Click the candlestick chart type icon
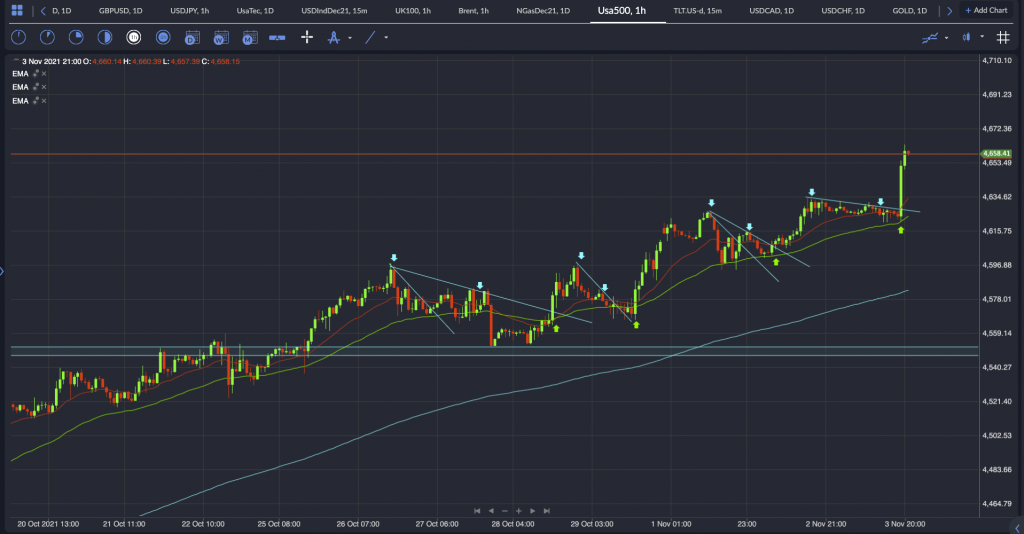1024x534 pixels. [x=967, y=38]
